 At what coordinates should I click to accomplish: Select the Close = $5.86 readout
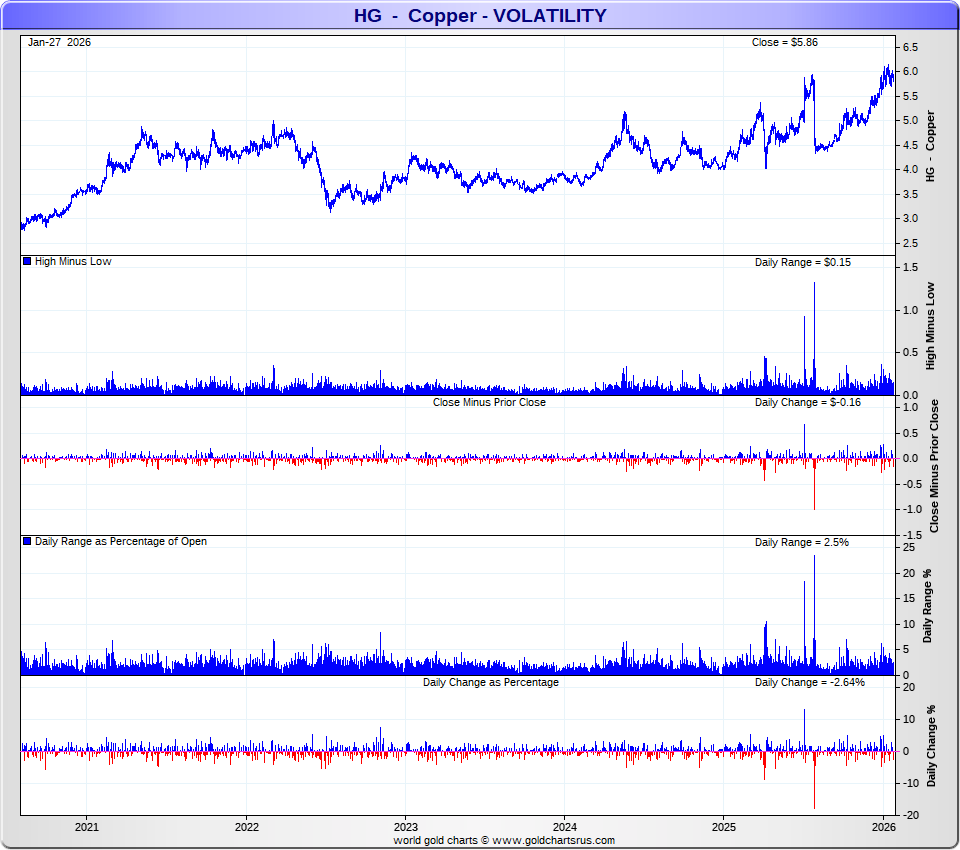(785, 42)
